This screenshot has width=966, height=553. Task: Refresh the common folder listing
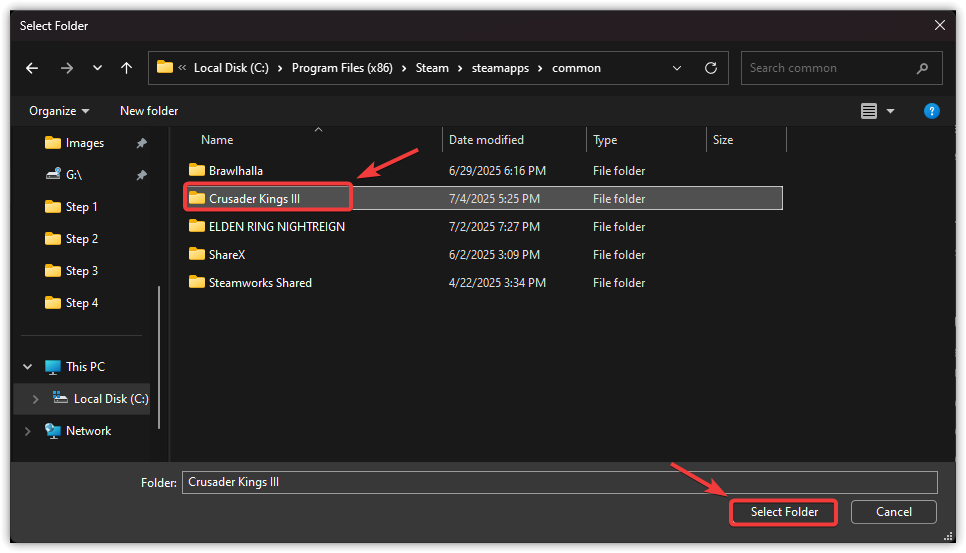[711, 68]
